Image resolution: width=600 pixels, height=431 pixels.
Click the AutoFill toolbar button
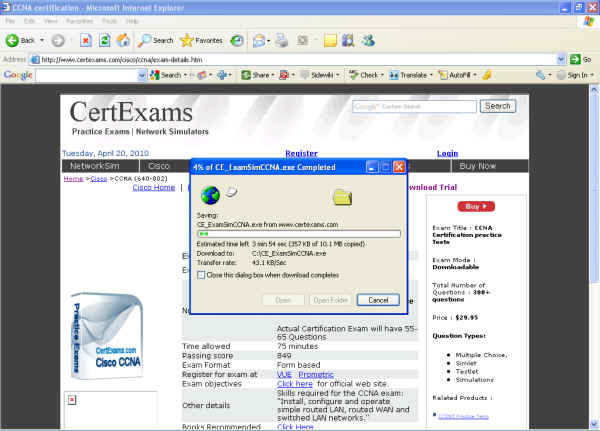pyautogui.click(x=454, y=75)
